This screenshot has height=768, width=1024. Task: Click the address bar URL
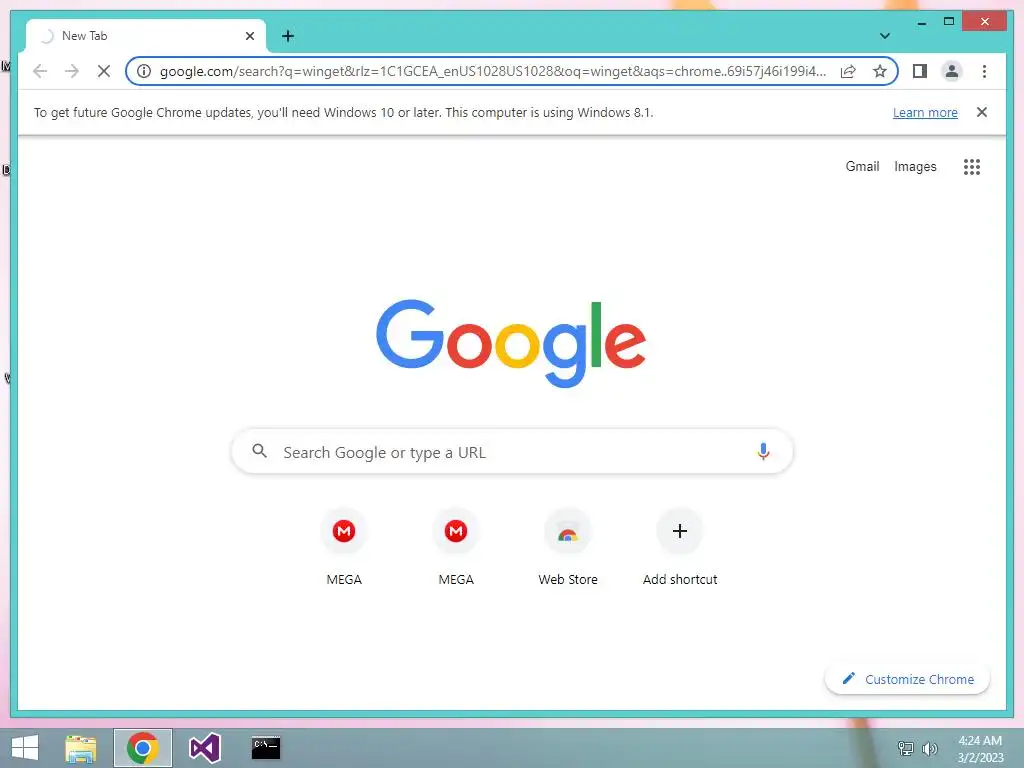(493, 71)
